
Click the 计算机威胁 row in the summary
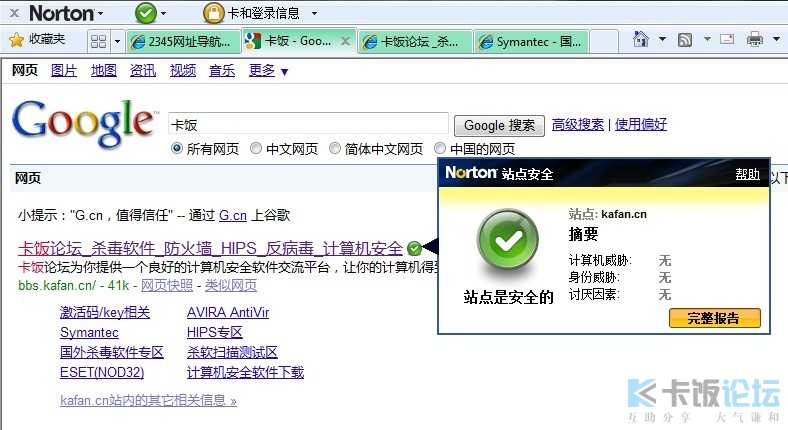pyautogui.click(x=620, y=260)
